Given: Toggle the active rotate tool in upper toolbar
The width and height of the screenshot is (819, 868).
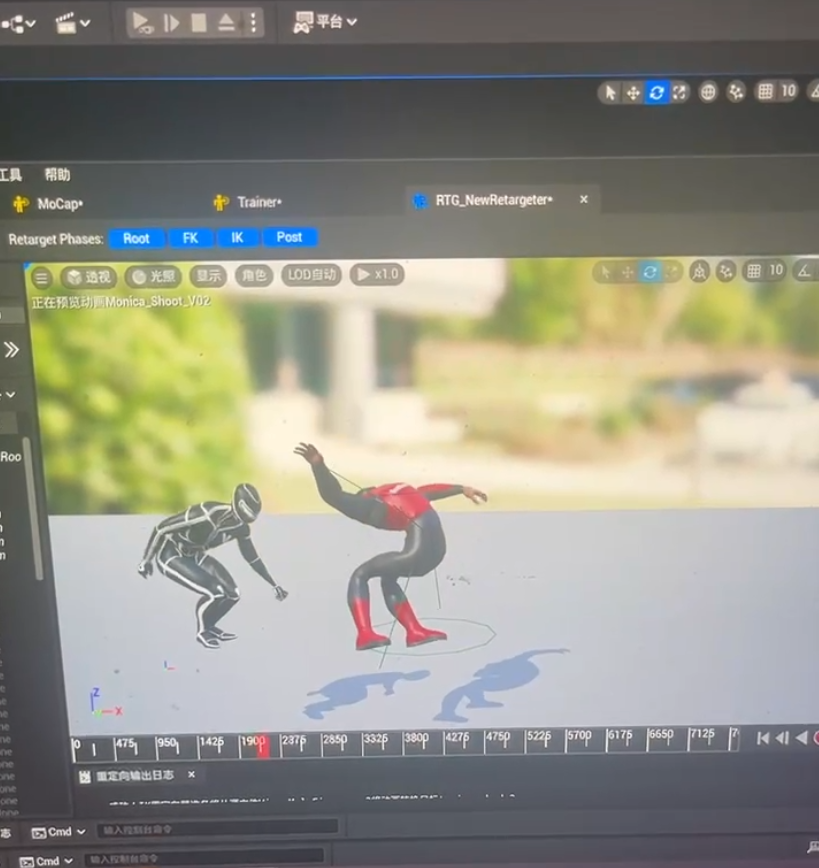Looking at the screenshot, I should 656,92.
